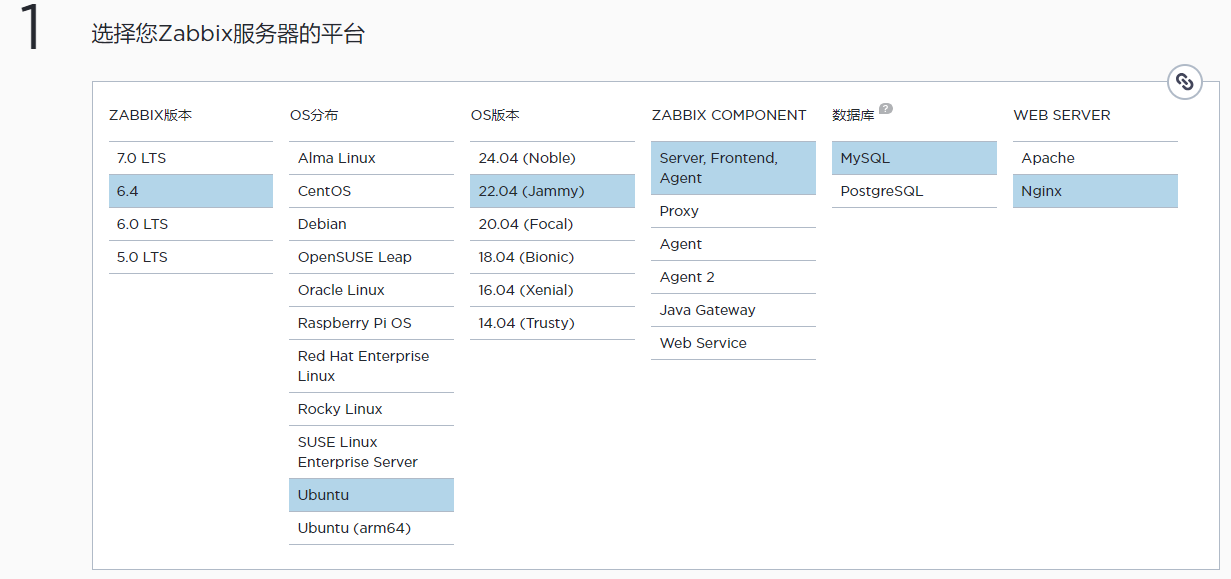Select the Ubuntu distribution option
Screen dimensions: 1231x579
372,495
